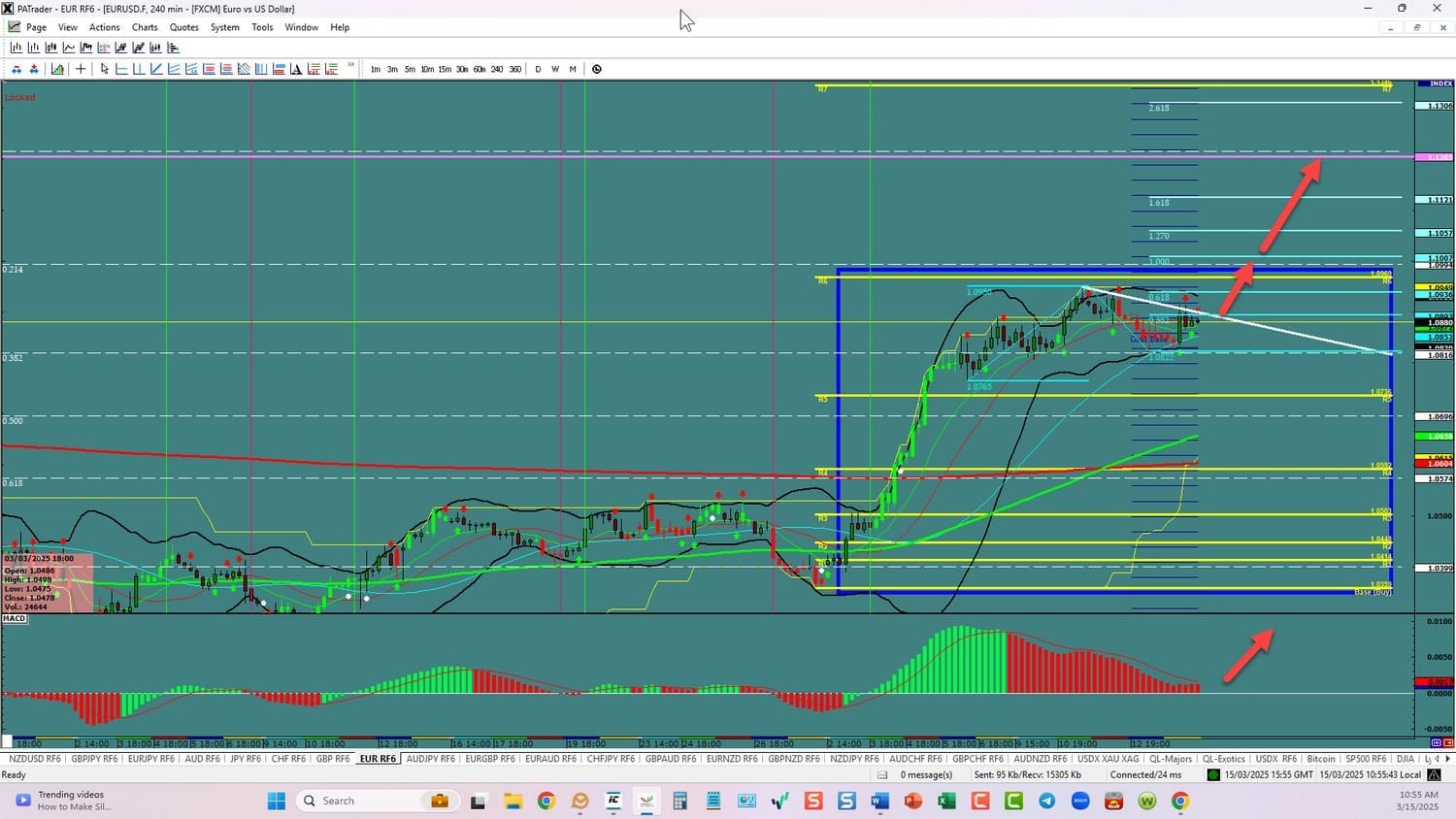The width and height of the screenshot is (1456, 819).
Task: Click the second red-blue trader icon
Action: pyautogui.click(x=34, y=69)
